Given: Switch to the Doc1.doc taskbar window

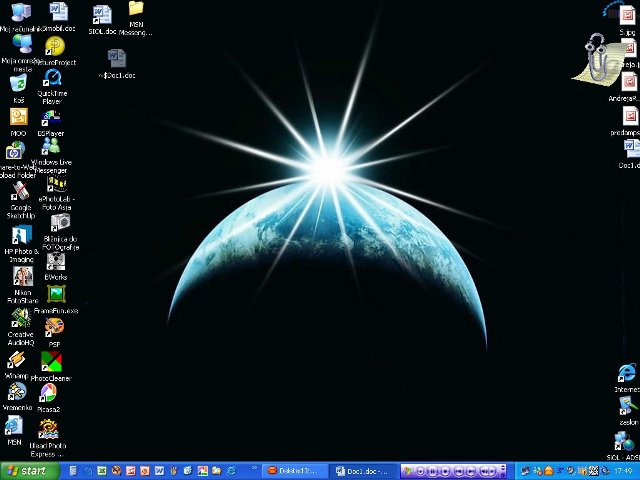Looking at the screenshot, I should pos(362,471).
